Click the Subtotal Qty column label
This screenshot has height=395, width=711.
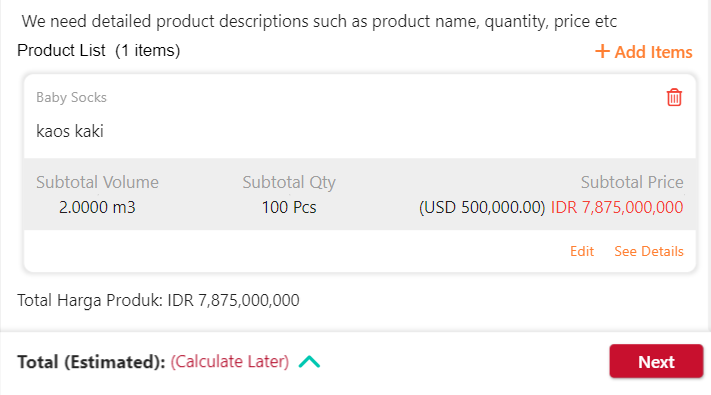tap(289, 182)
